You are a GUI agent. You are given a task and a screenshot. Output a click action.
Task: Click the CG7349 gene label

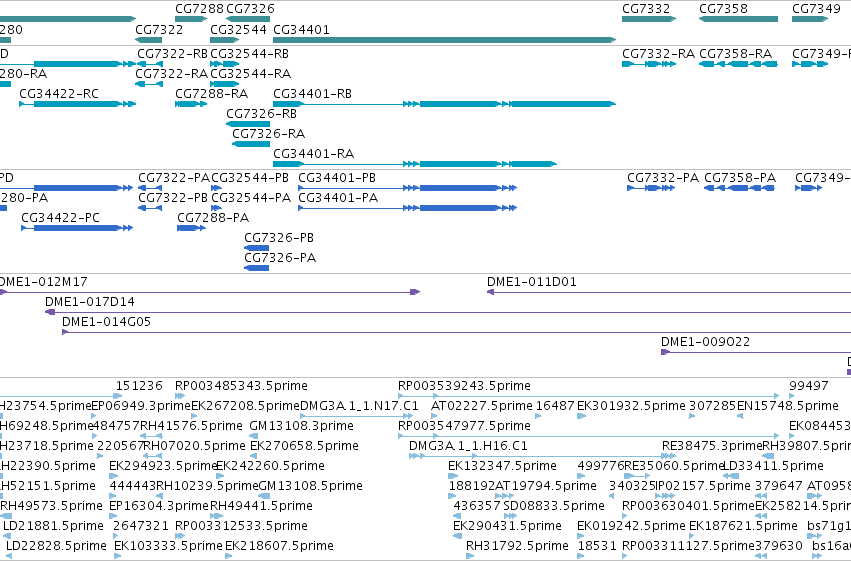point(816,9)
